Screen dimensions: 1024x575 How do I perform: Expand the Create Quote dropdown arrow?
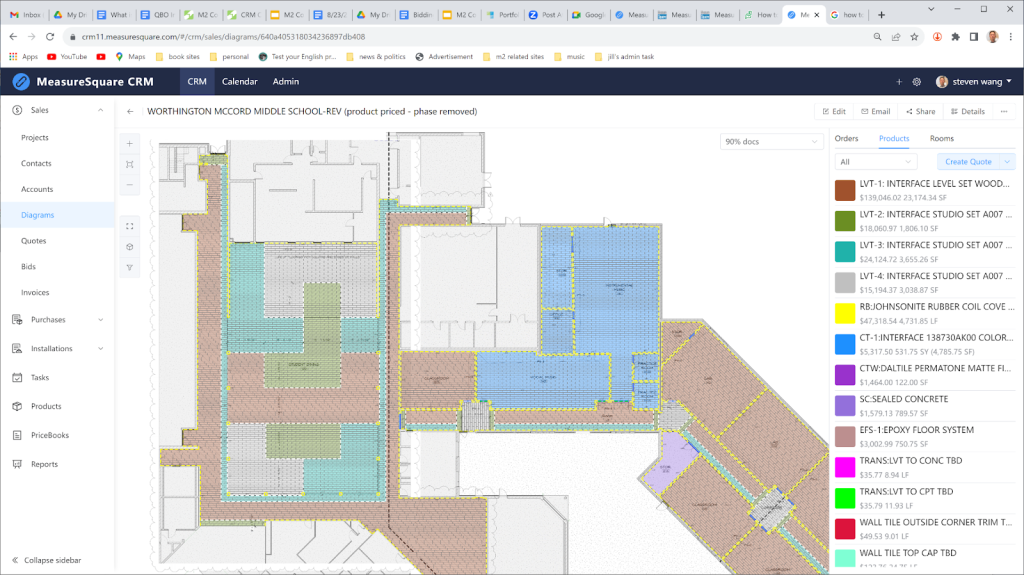point(1007,162)
